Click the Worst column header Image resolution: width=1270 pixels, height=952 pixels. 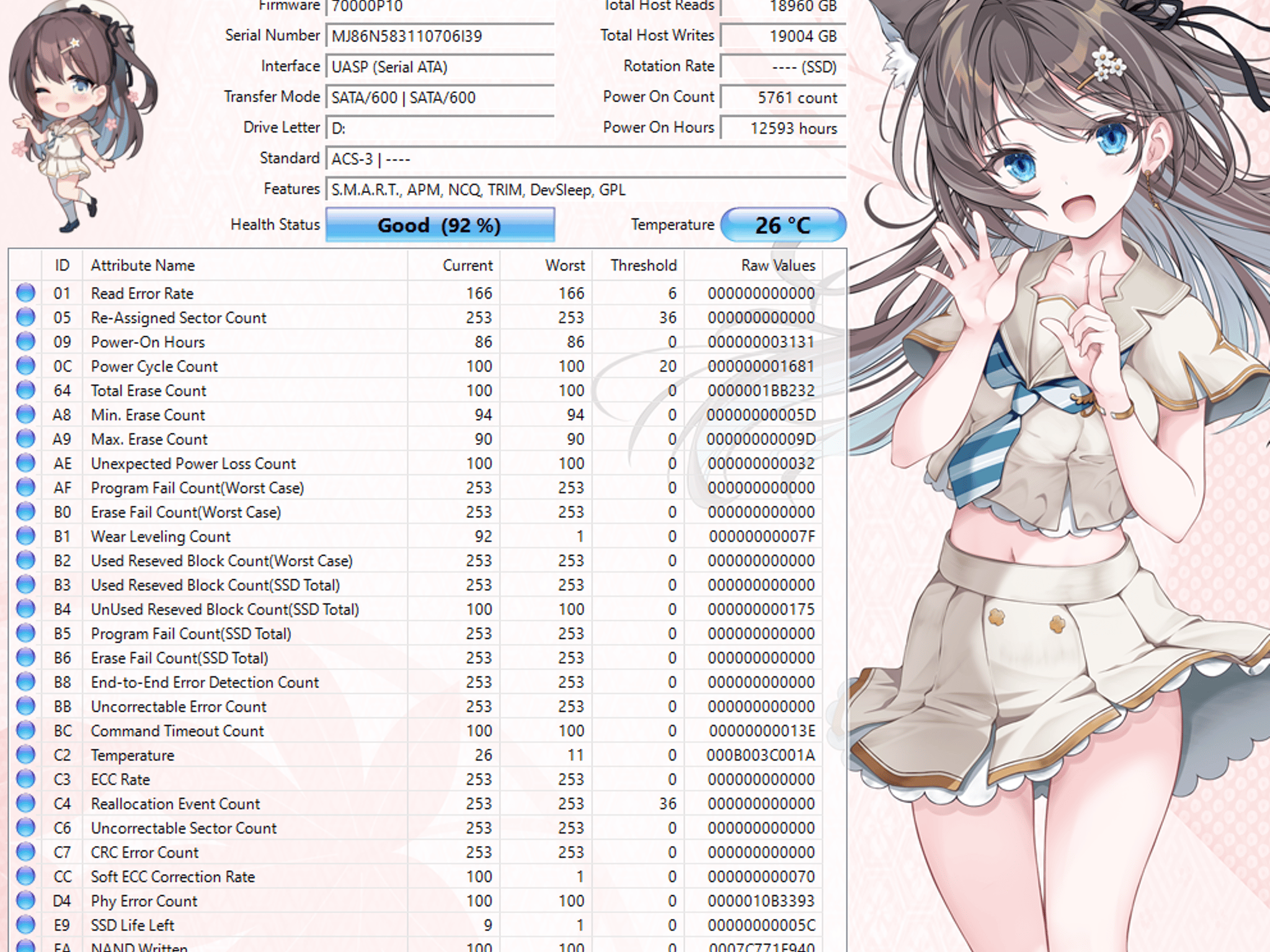point(546,265)
